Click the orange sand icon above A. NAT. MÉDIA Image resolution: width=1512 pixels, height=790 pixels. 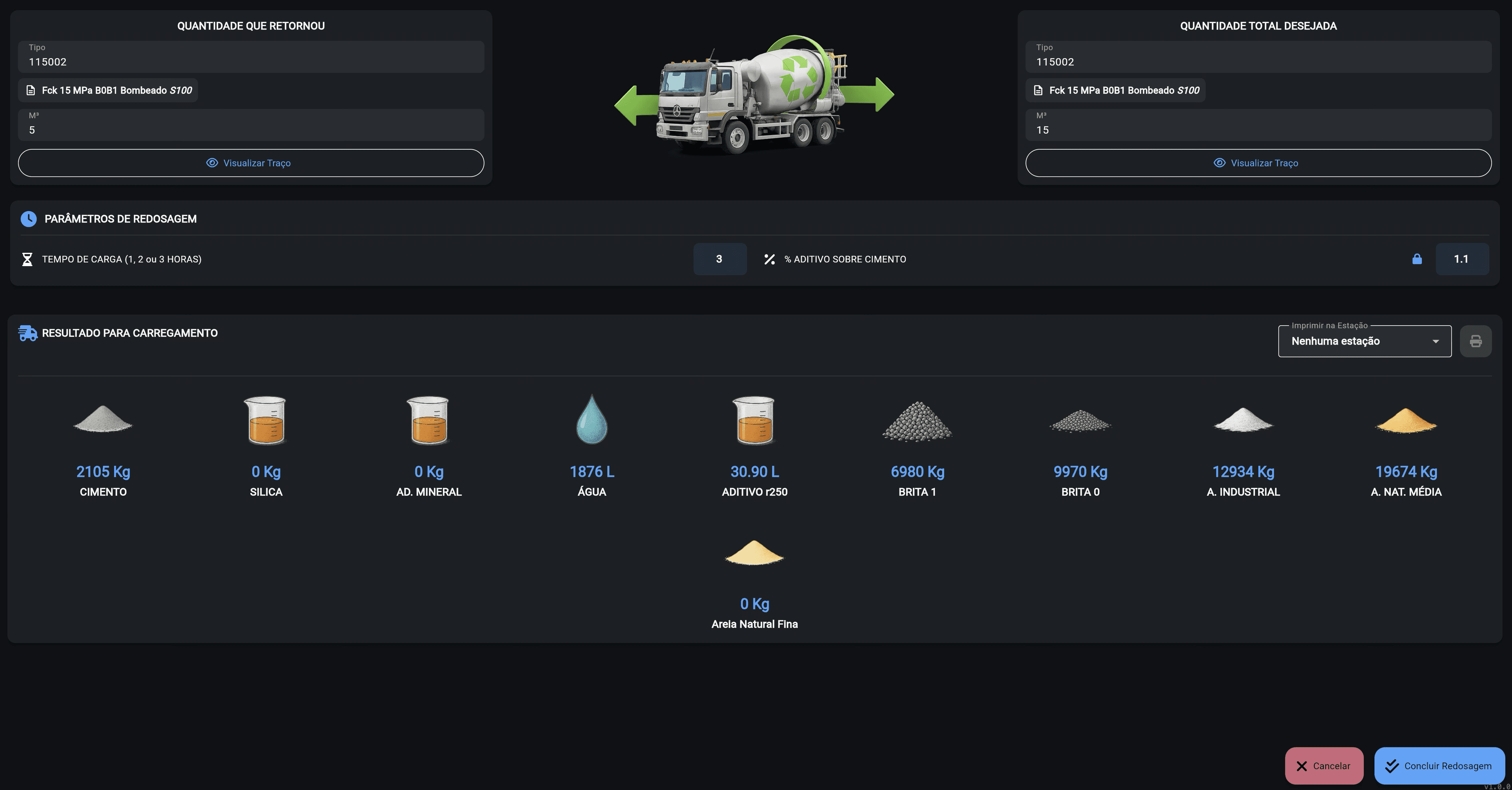click(x=1406, y=420)
